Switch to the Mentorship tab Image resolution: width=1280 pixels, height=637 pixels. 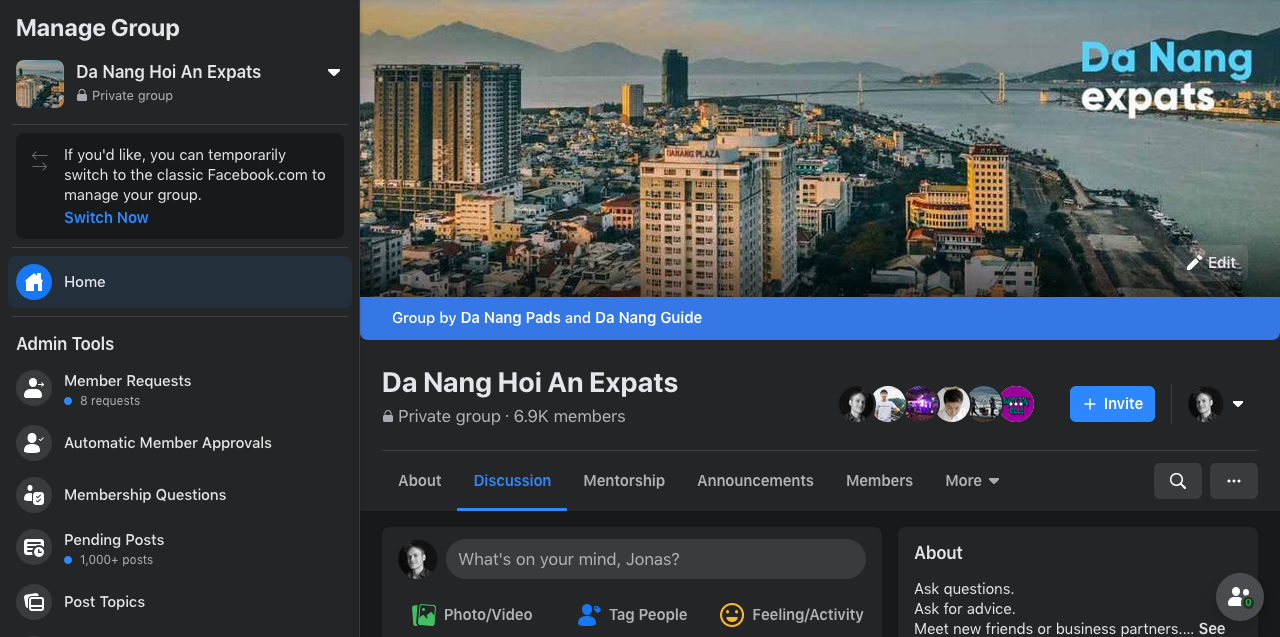pos(624,481)
